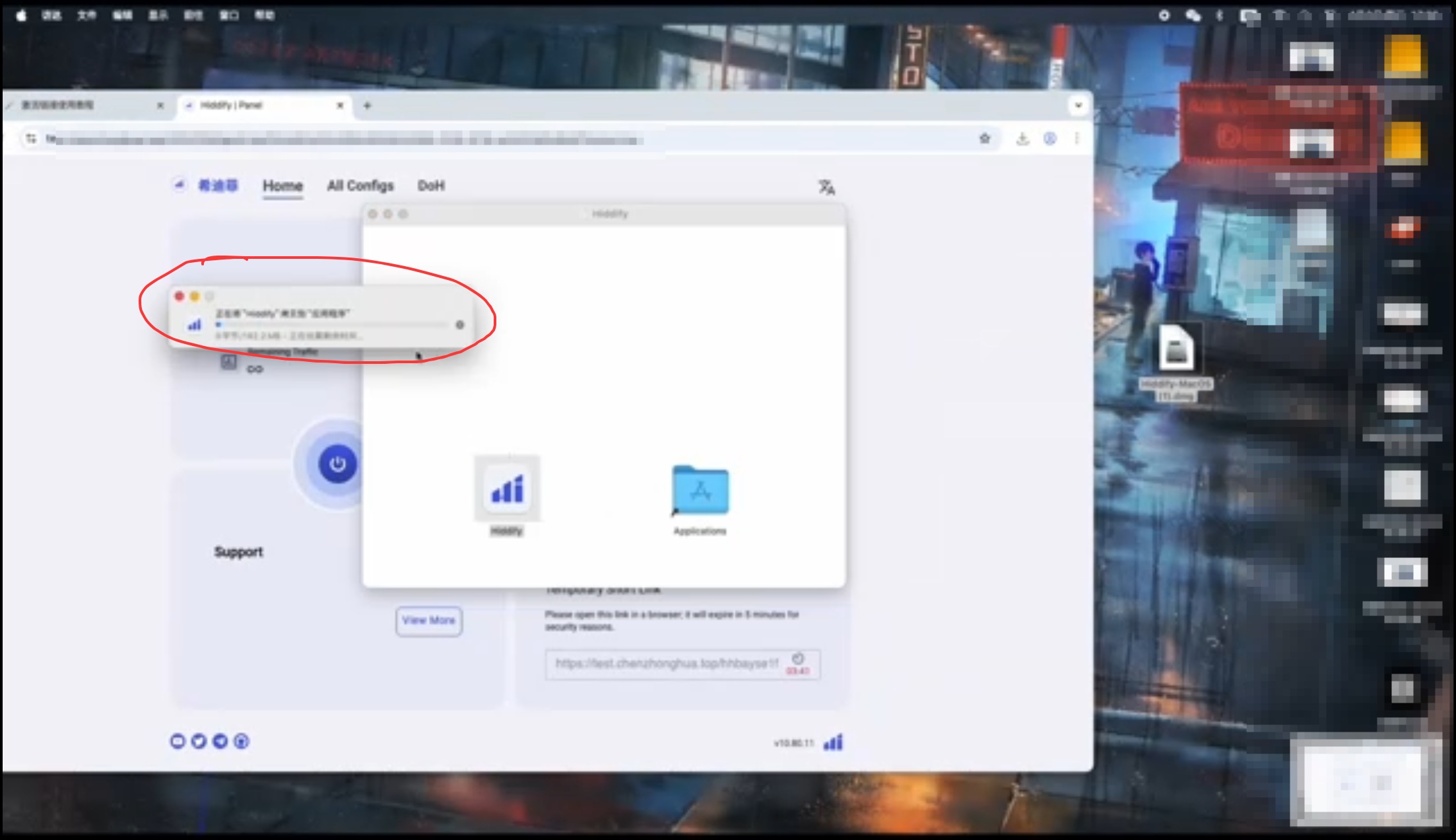1456x840 pixels.
Task: Click the Remaining Traffic icon
Action: (228, 362)
